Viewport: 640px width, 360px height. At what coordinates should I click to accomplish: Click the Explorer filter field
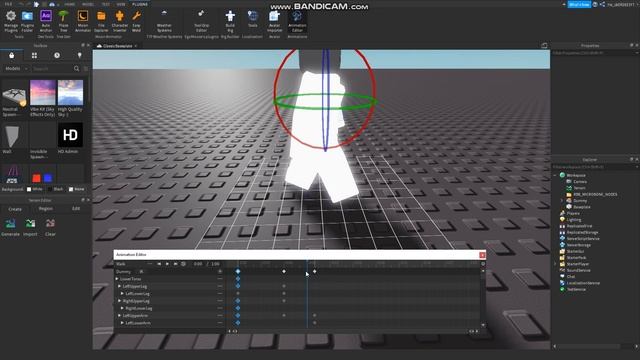pyautogui.click(x=594, y=167)
